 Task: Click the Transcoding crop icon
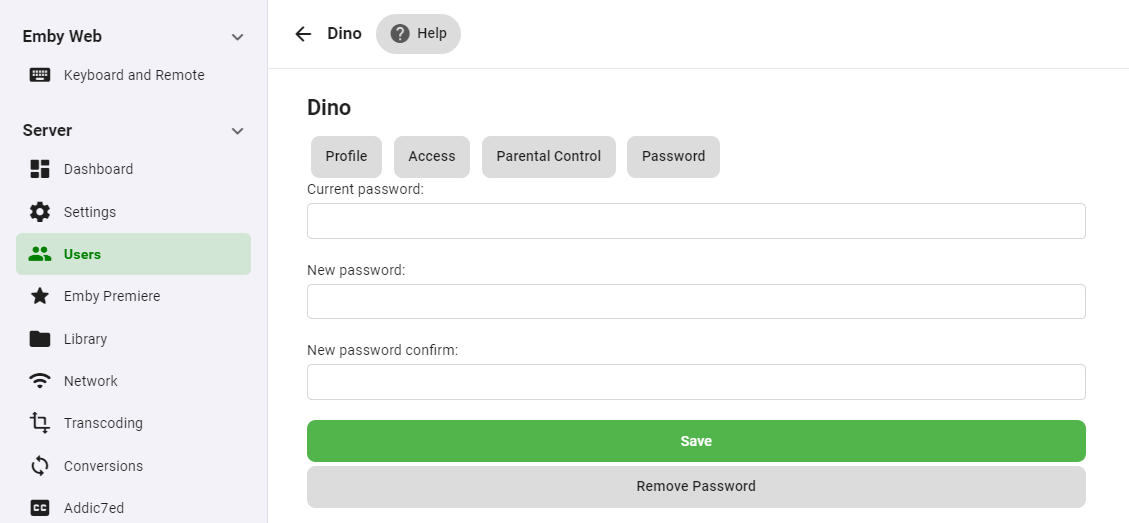[x=40, y=423]
